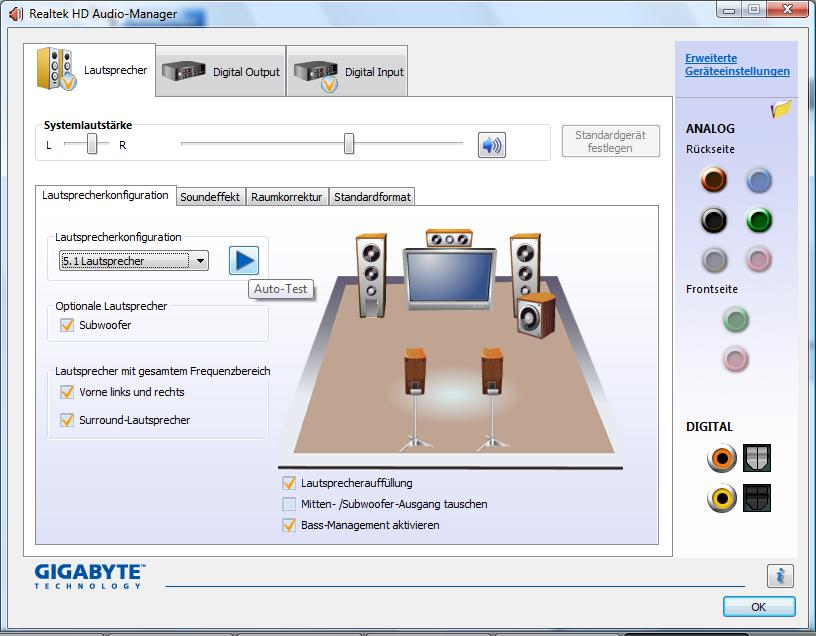
Task: Click the orange digital coaxial connector
Action: (722, 458)
